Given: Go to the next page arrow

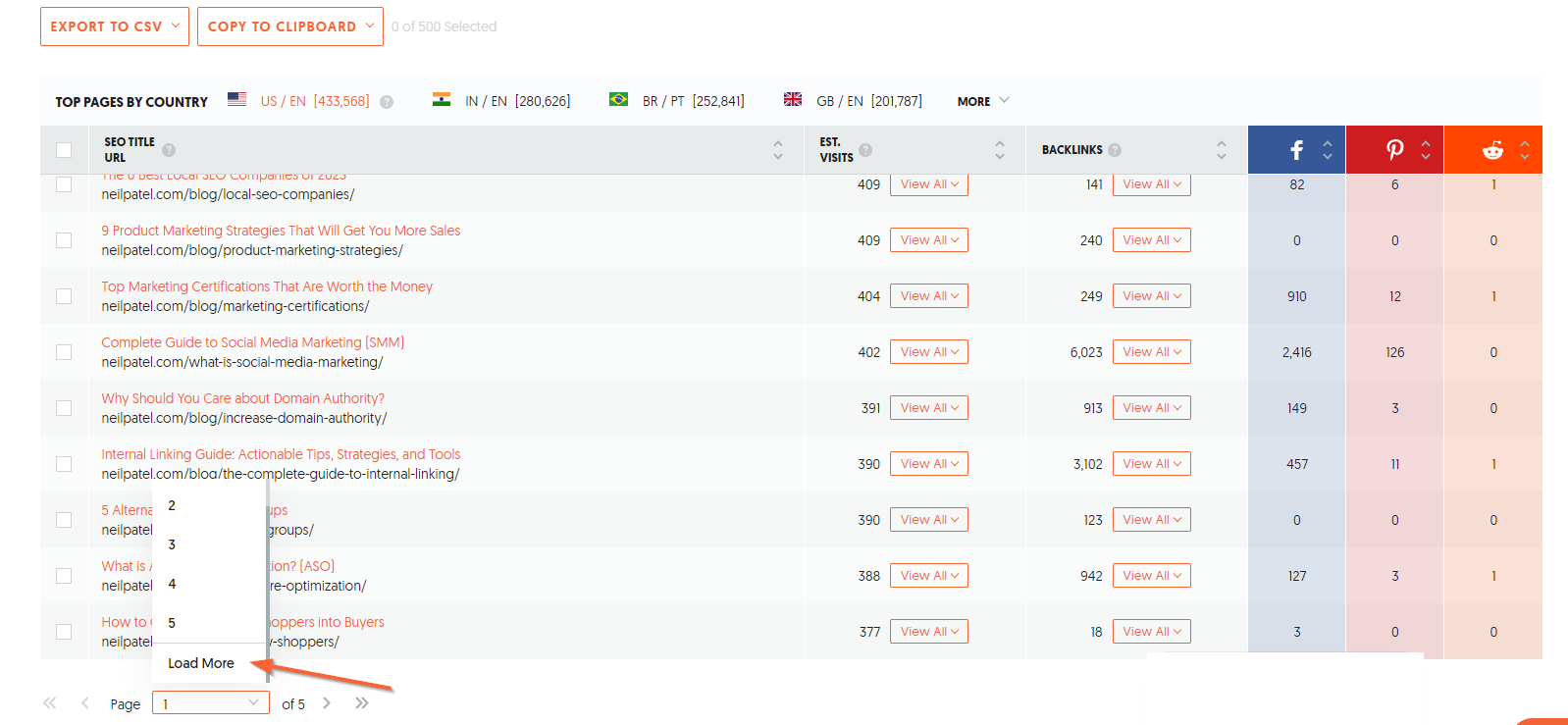Looking at the screenshot, I should (x=327, y=702).
